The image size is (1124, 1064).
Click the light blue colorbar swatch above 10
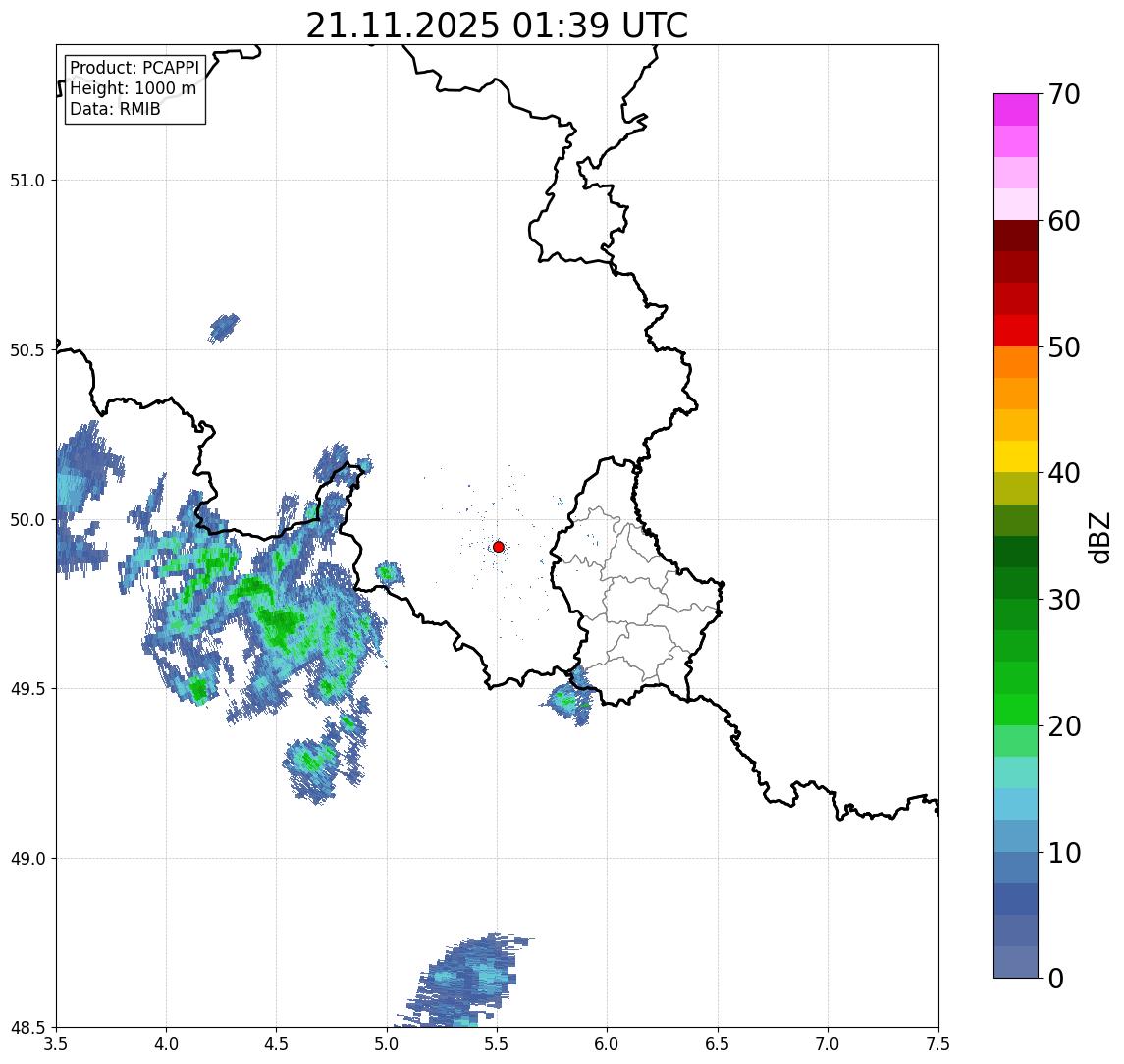point(1016,835)
